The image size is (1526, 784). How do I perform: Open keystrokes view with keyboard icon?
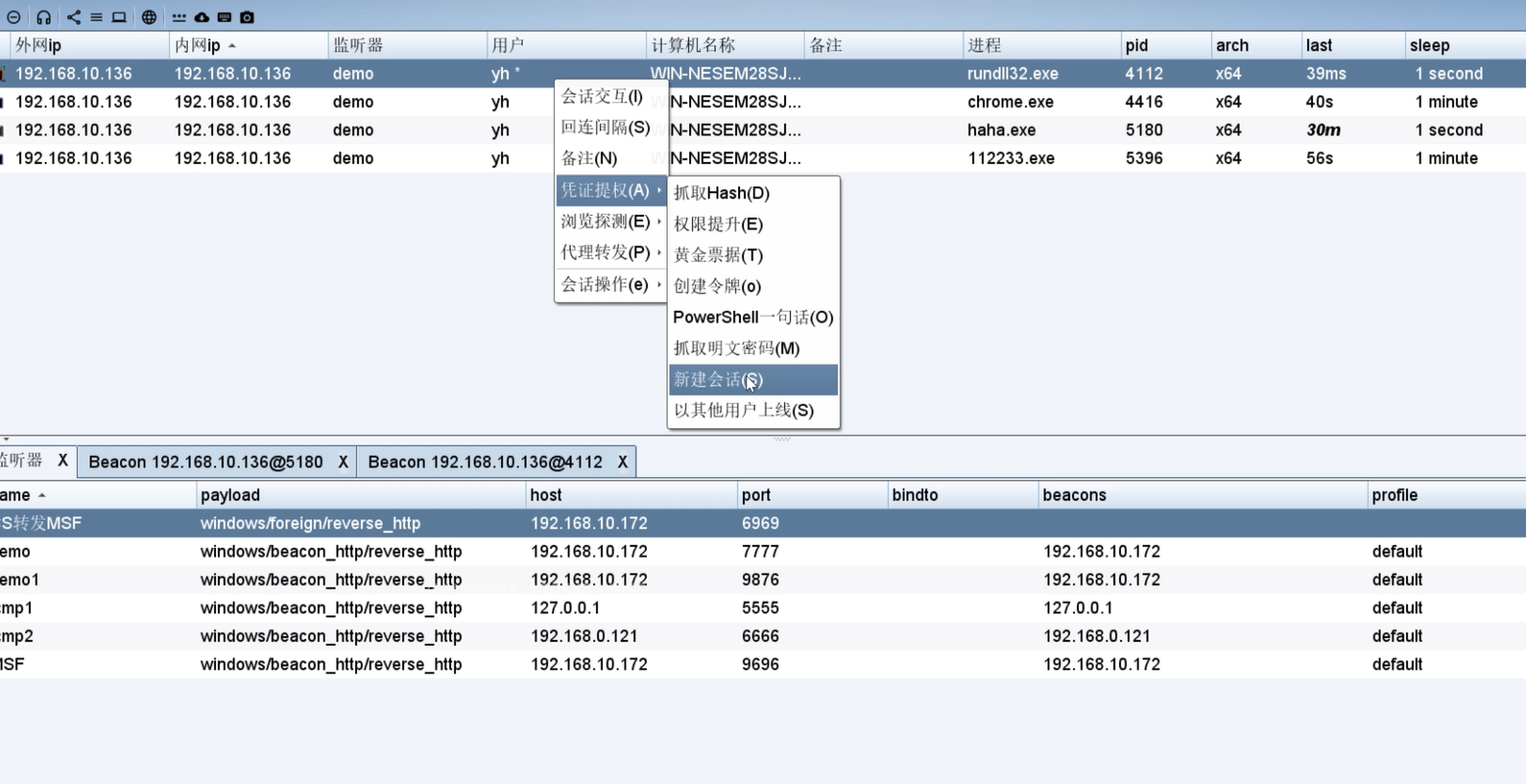coord(225,17)
